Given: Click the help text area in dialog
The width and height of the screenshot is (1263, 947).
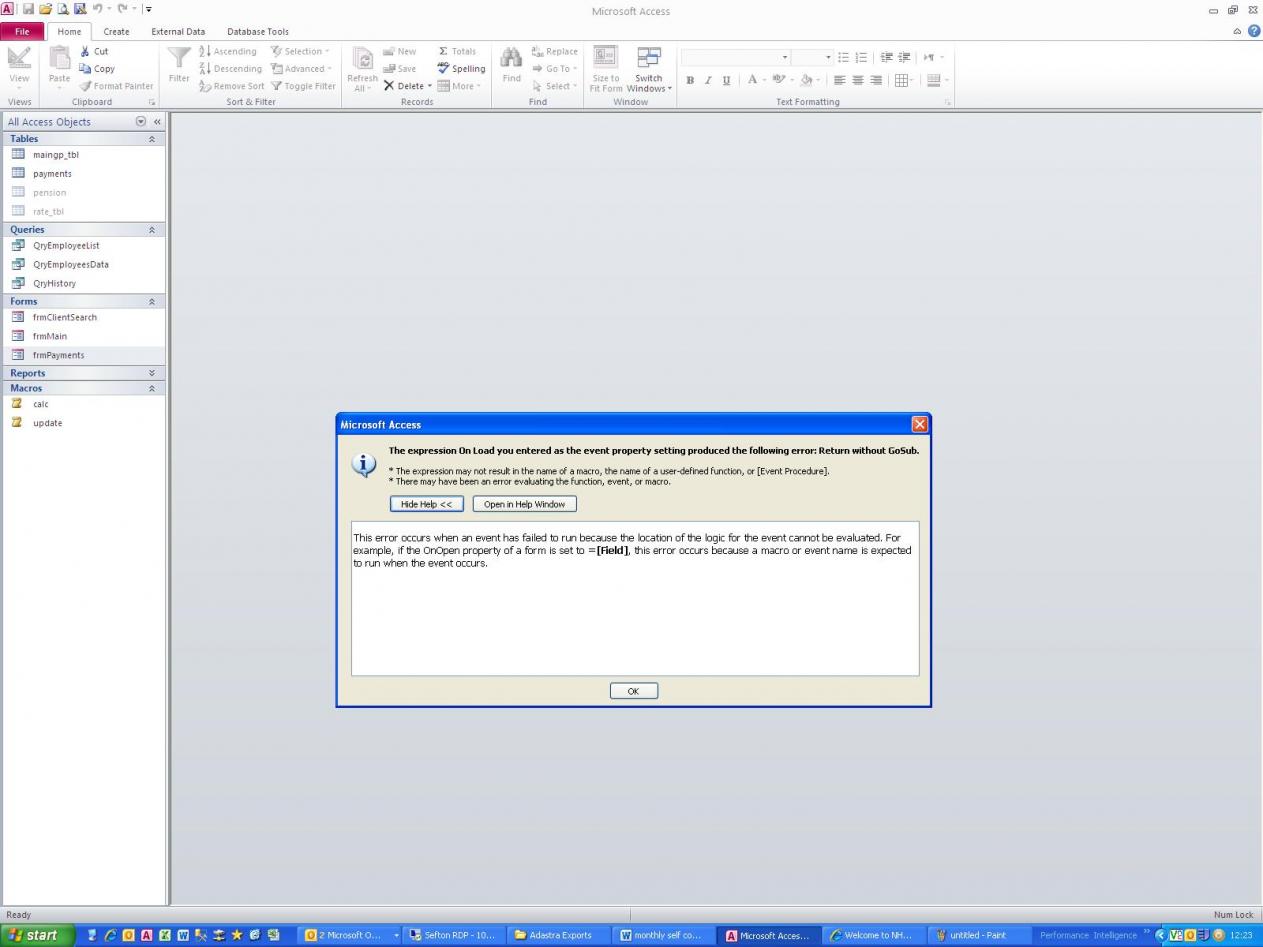Looking at the screenshot, I should [635, 598].
